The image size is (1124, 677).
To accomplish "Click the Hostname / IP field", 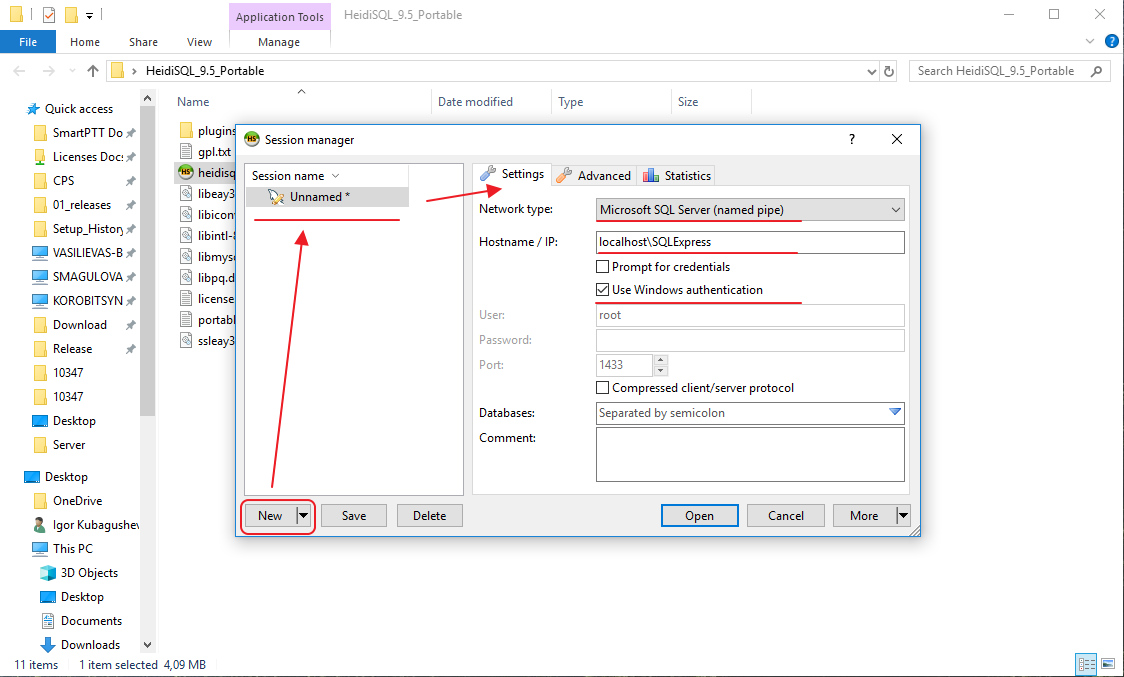I will click(x=750, y=242).
